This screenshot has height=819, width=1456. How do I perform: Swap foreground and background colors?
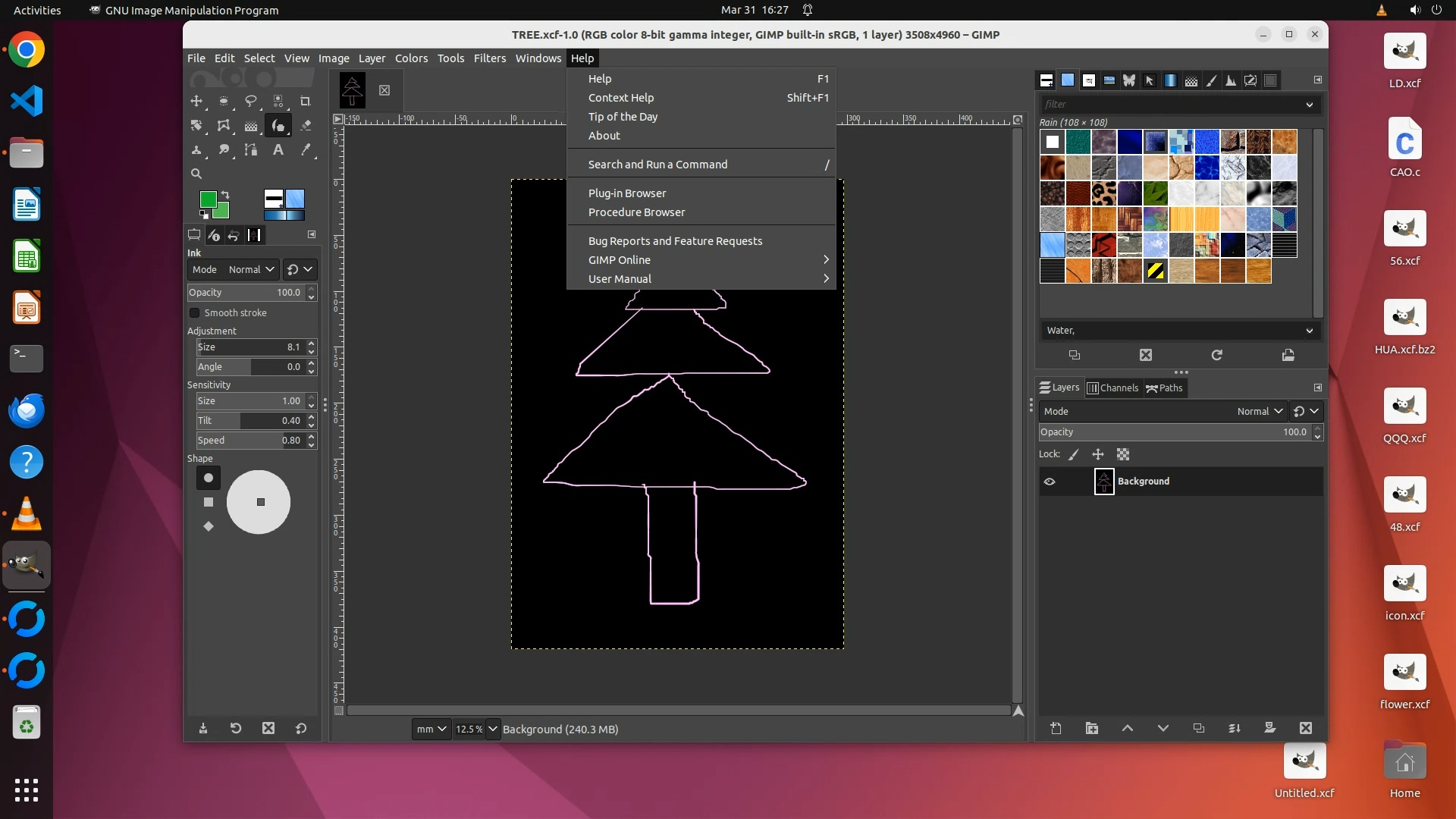click(x=225, y=195)
